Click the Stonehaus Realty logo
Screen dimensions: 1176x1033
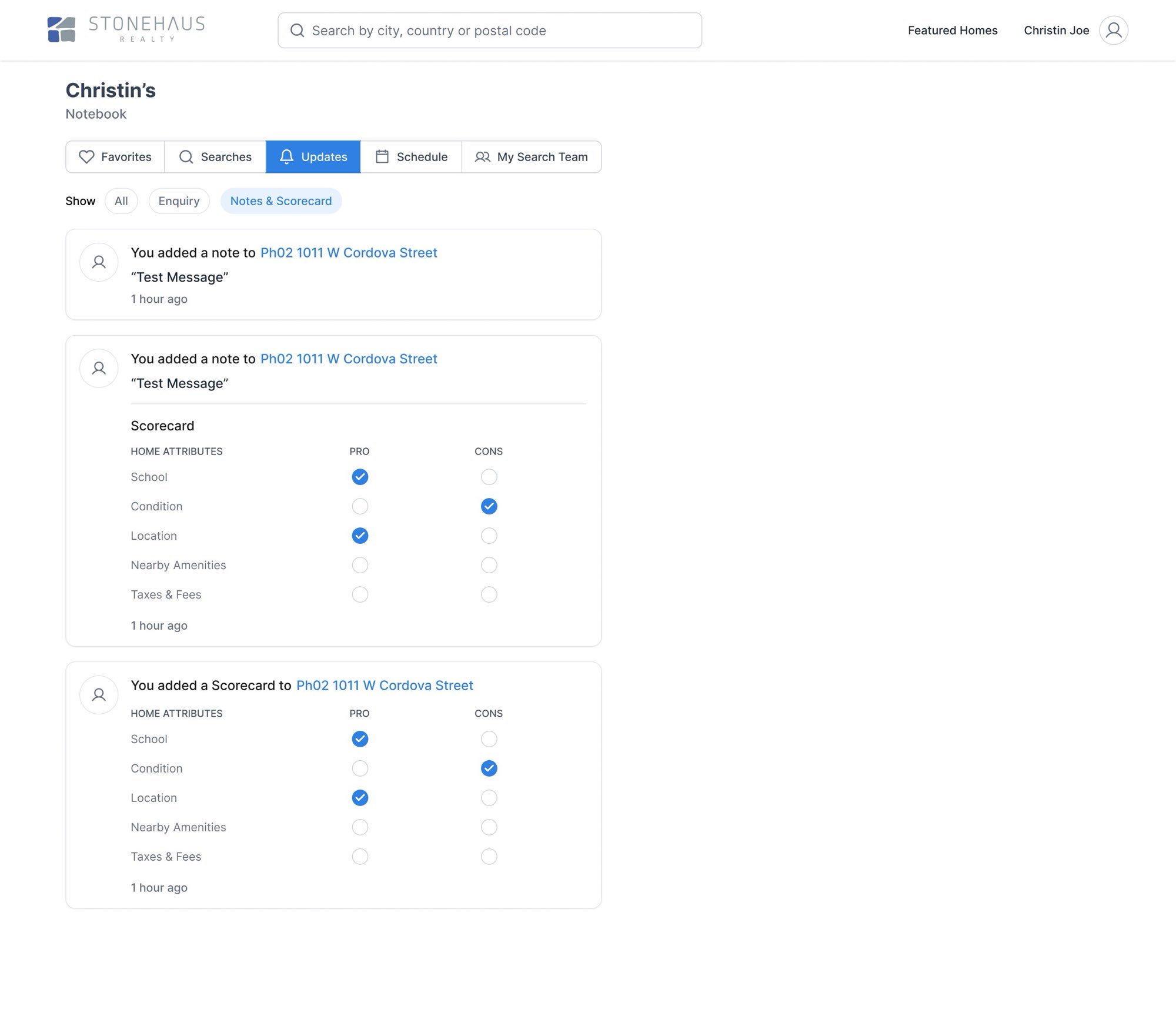click(126, 29)
